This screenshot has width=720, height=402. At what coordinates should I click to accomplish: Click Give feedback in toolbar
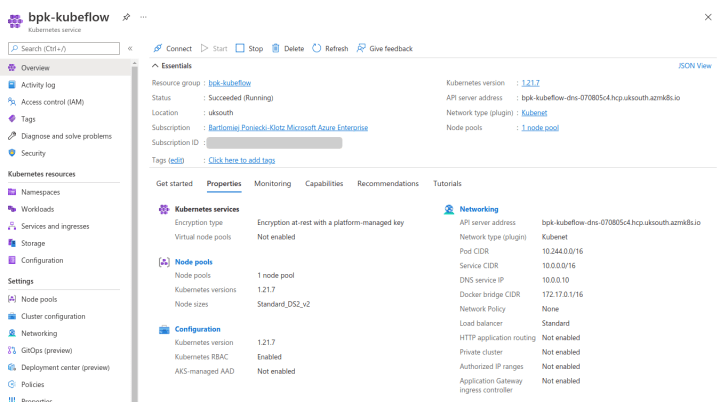click(385, 48)
